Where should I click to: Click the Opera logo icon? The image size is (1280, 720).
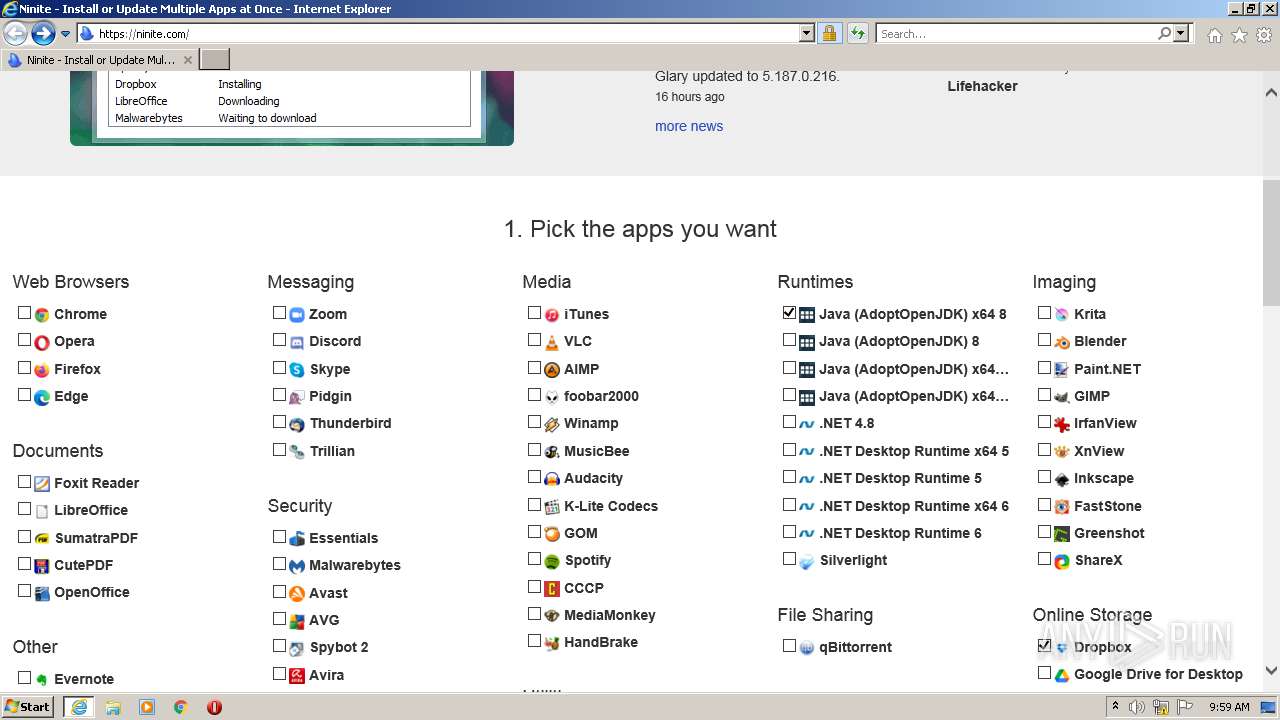point(42,342)
